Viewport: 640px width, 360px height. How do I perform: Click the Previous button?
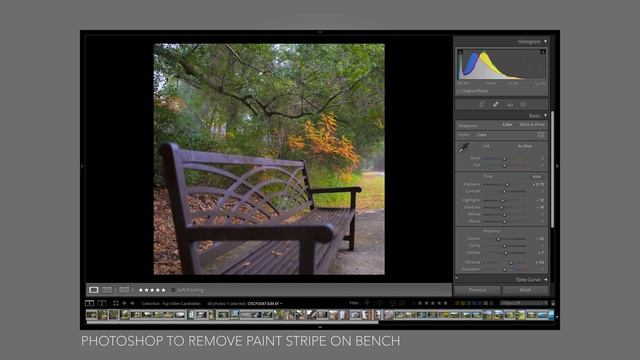(x=478, y=290)
